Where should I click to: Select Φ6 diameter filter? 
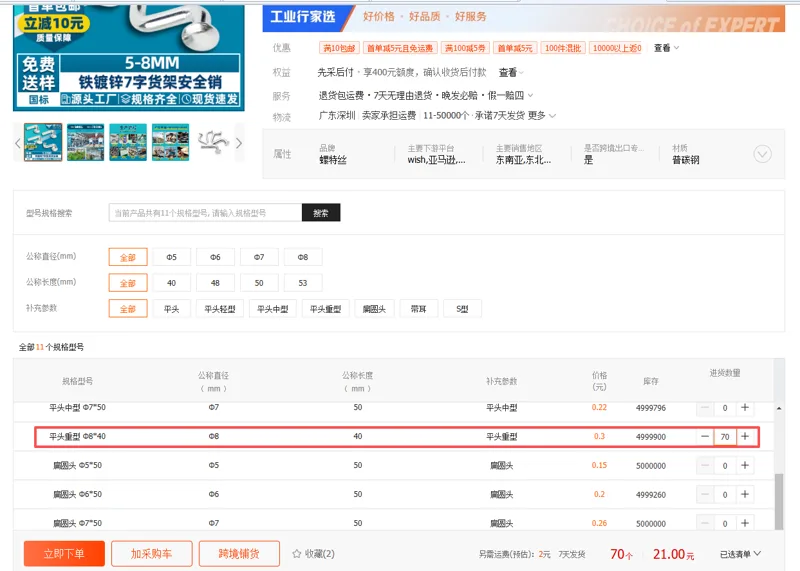point(215,257)
